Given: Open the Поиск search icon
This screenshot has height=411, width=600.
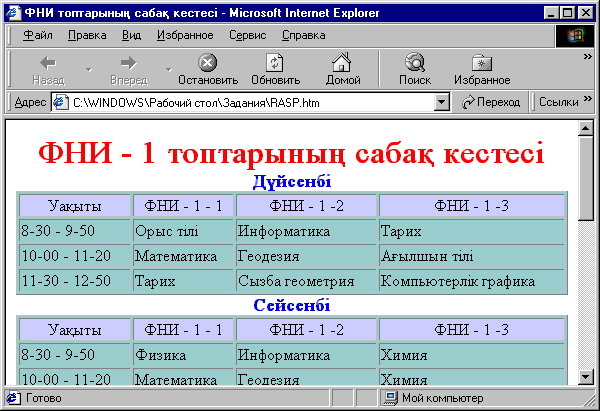Looking at the screenshot, I should pos(415,62).
